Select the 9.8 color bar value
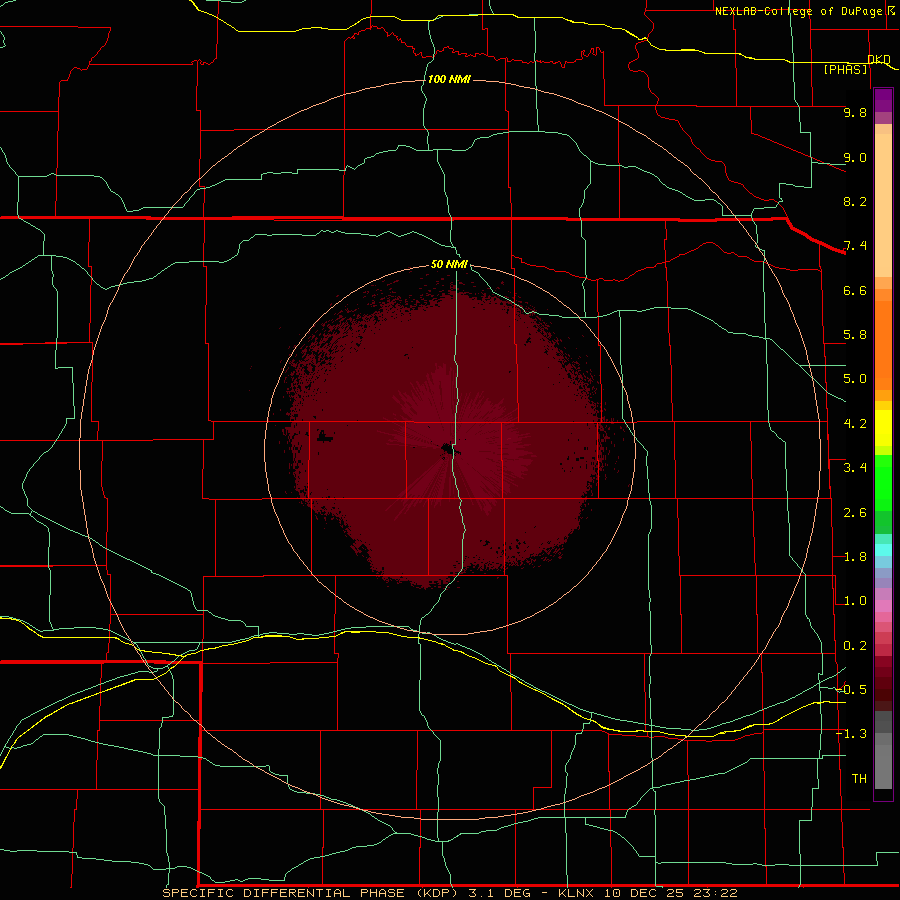 tap(855, 112)
